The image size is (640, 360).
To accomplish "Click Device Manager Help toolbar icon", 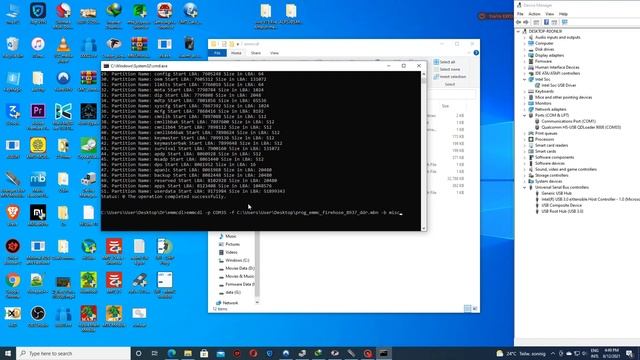I will pos(546,22).
